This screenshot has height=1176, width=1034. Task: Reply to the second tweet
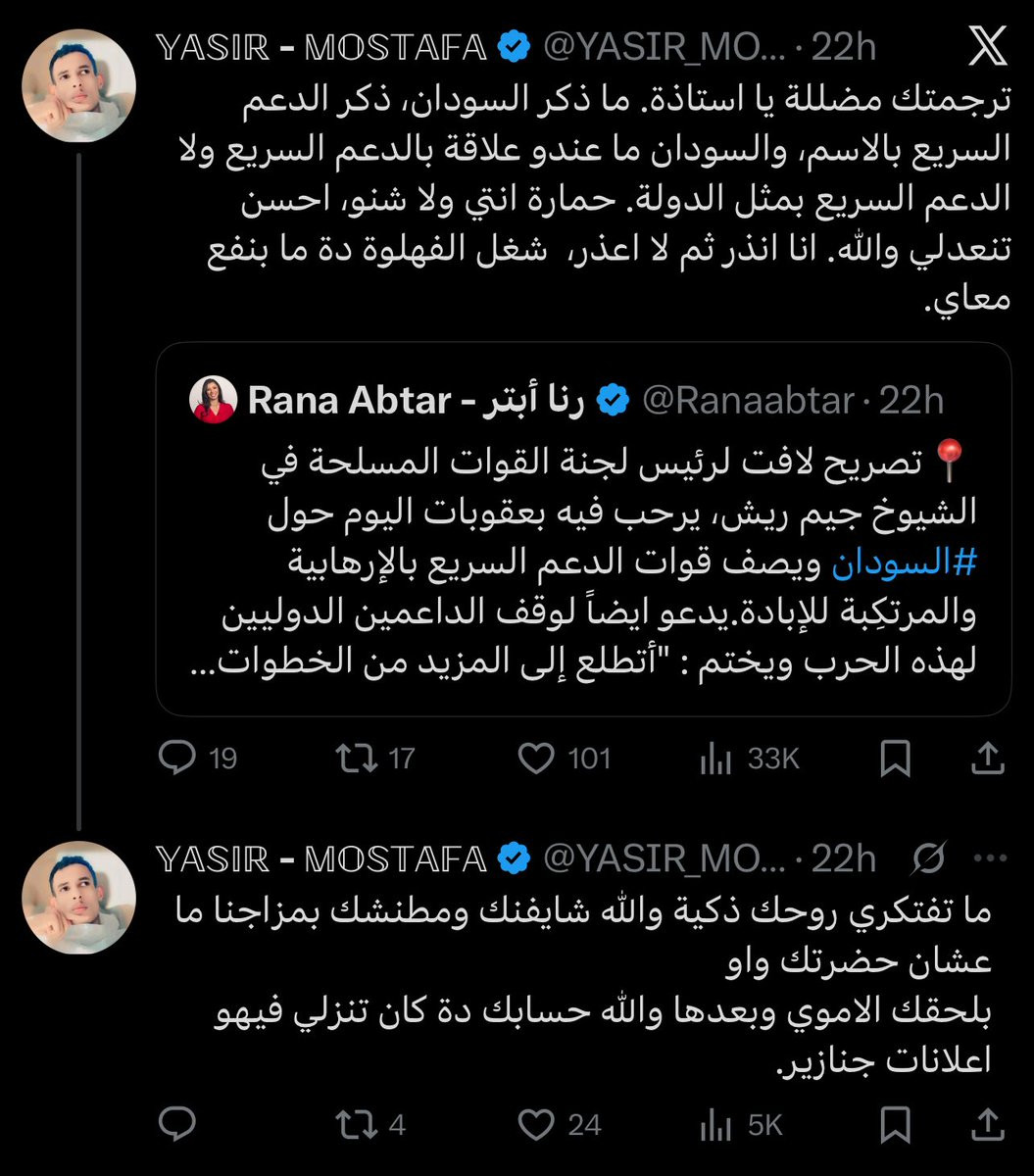pyautogui.click(x=177, y=1125)
